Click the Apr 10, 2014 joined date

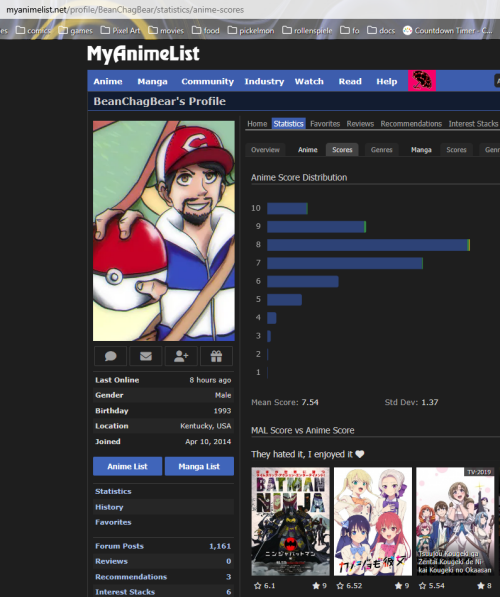(x=208, y=441)
